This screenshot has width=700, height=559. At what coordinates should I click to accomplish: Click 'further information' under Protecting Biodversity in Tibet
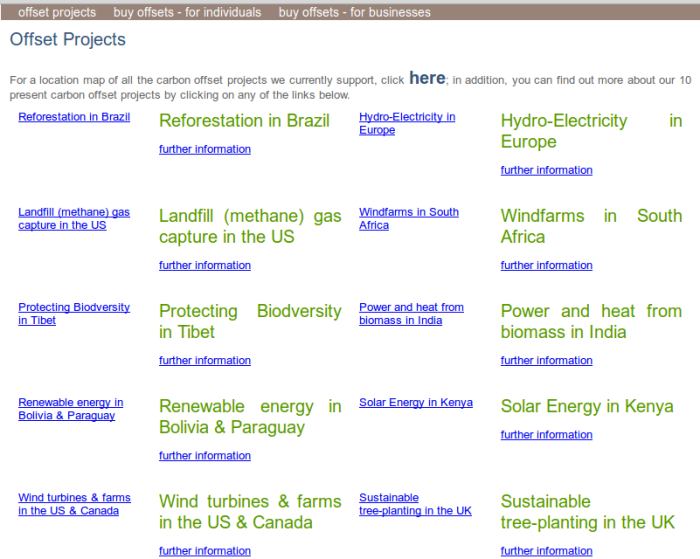(x=205, y=360)
